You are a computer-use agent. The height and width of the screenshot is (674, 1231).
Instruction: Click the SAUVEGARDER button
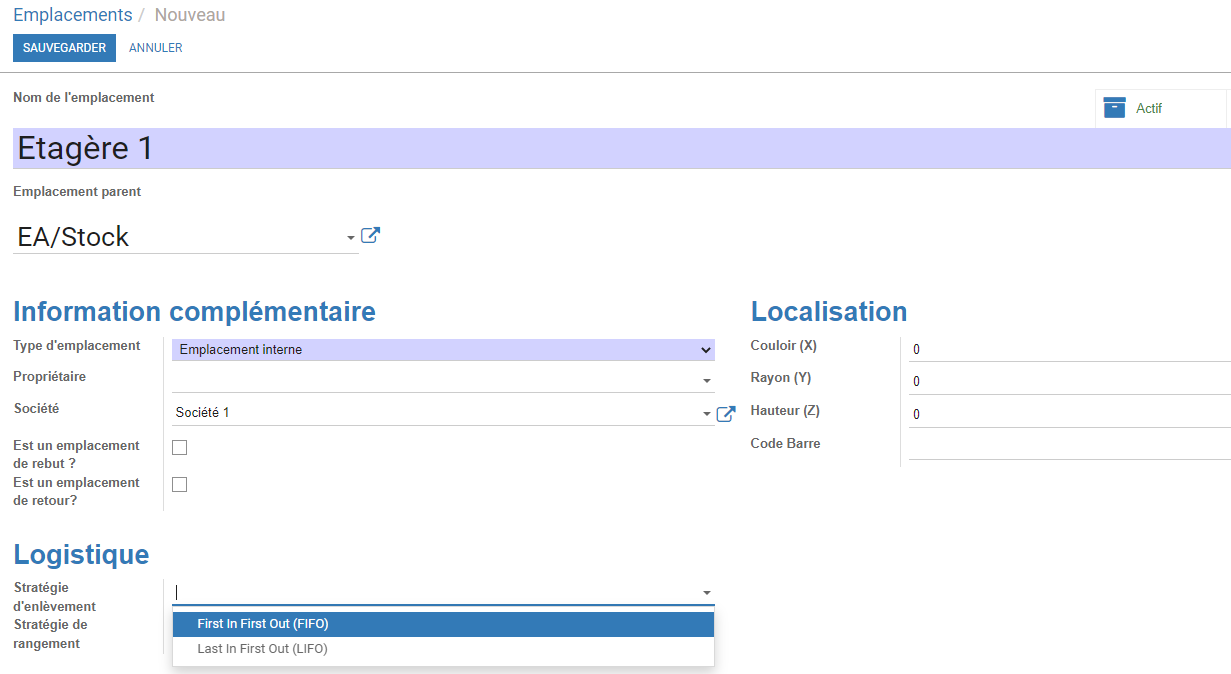coord(64,48)
